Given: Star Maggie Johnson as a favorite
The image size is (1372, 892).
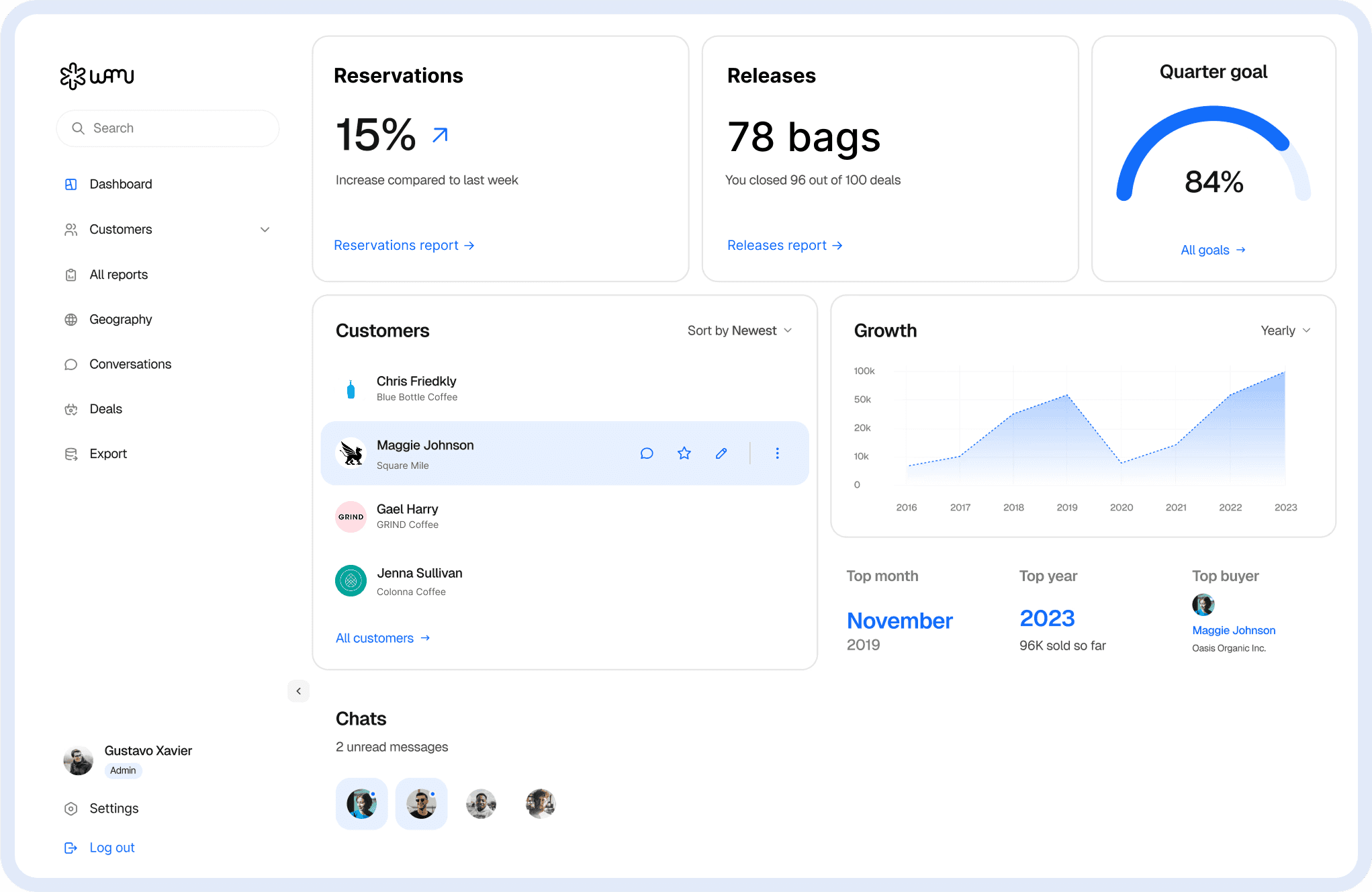Looking at the screenshot, I should point(684,453).
